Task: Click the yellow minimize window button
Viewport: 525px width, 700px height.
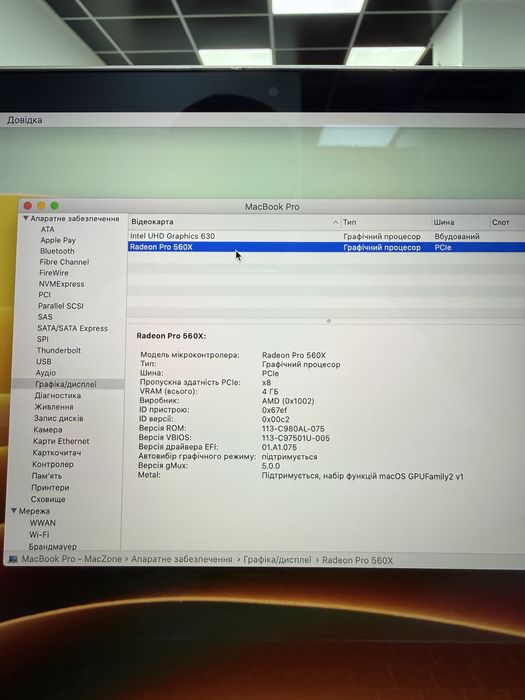Action: tap(41, 206)
